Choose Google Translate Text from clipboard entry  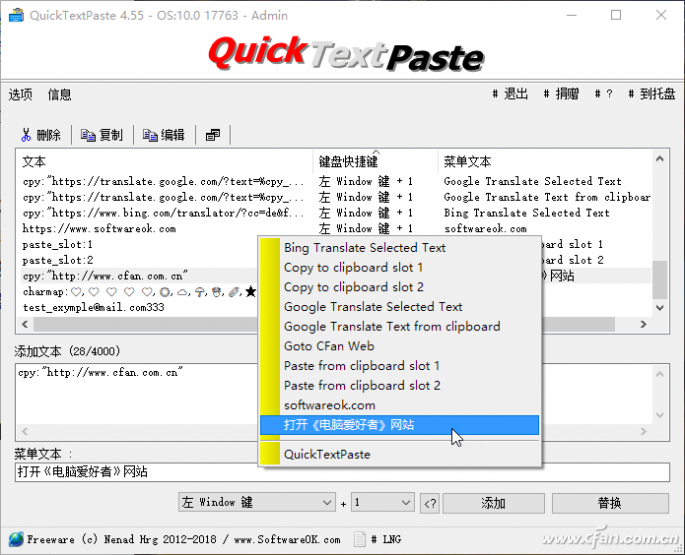[x=400, y=326]
